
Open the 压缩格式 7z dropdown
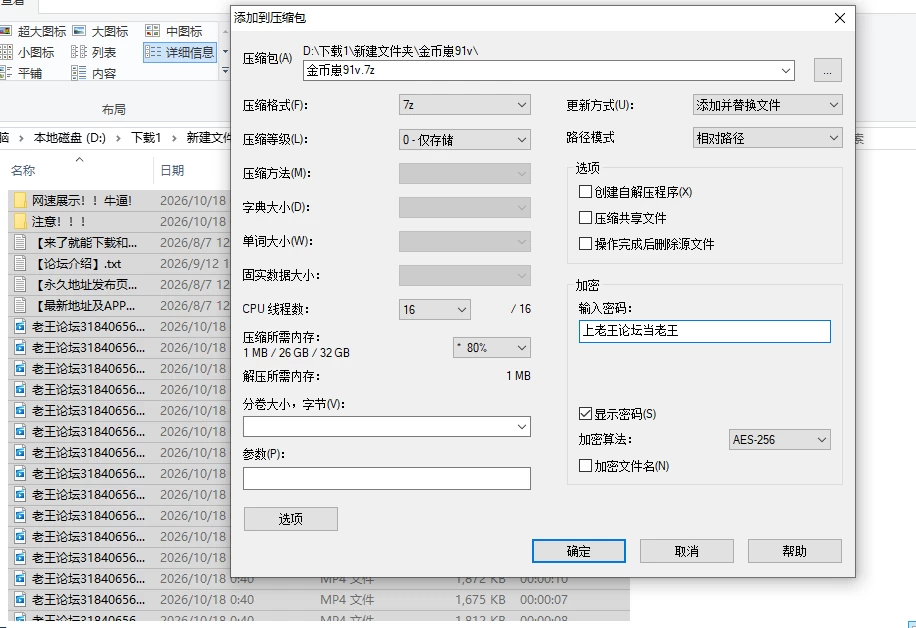(464, 105)
